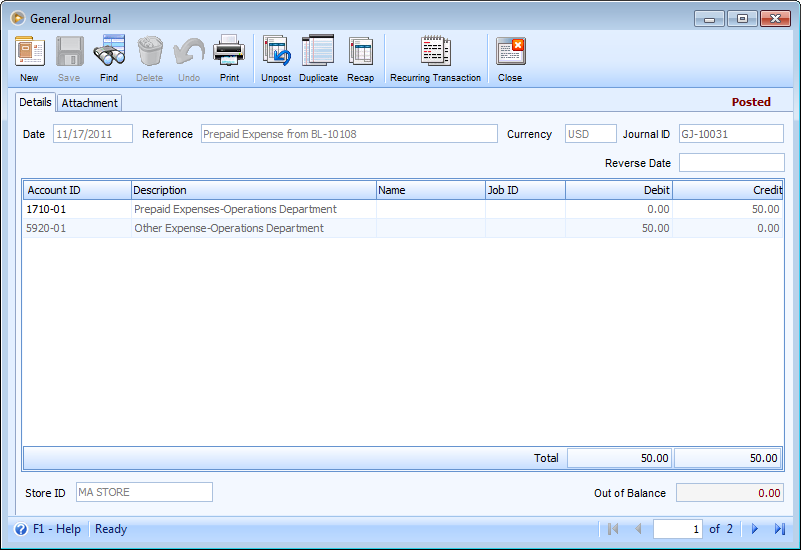Click the Out of Balance field 0.00
Image resolution: width=801 pixels, height=550 pixels.
pyautogui.click(x=729, y=493)
